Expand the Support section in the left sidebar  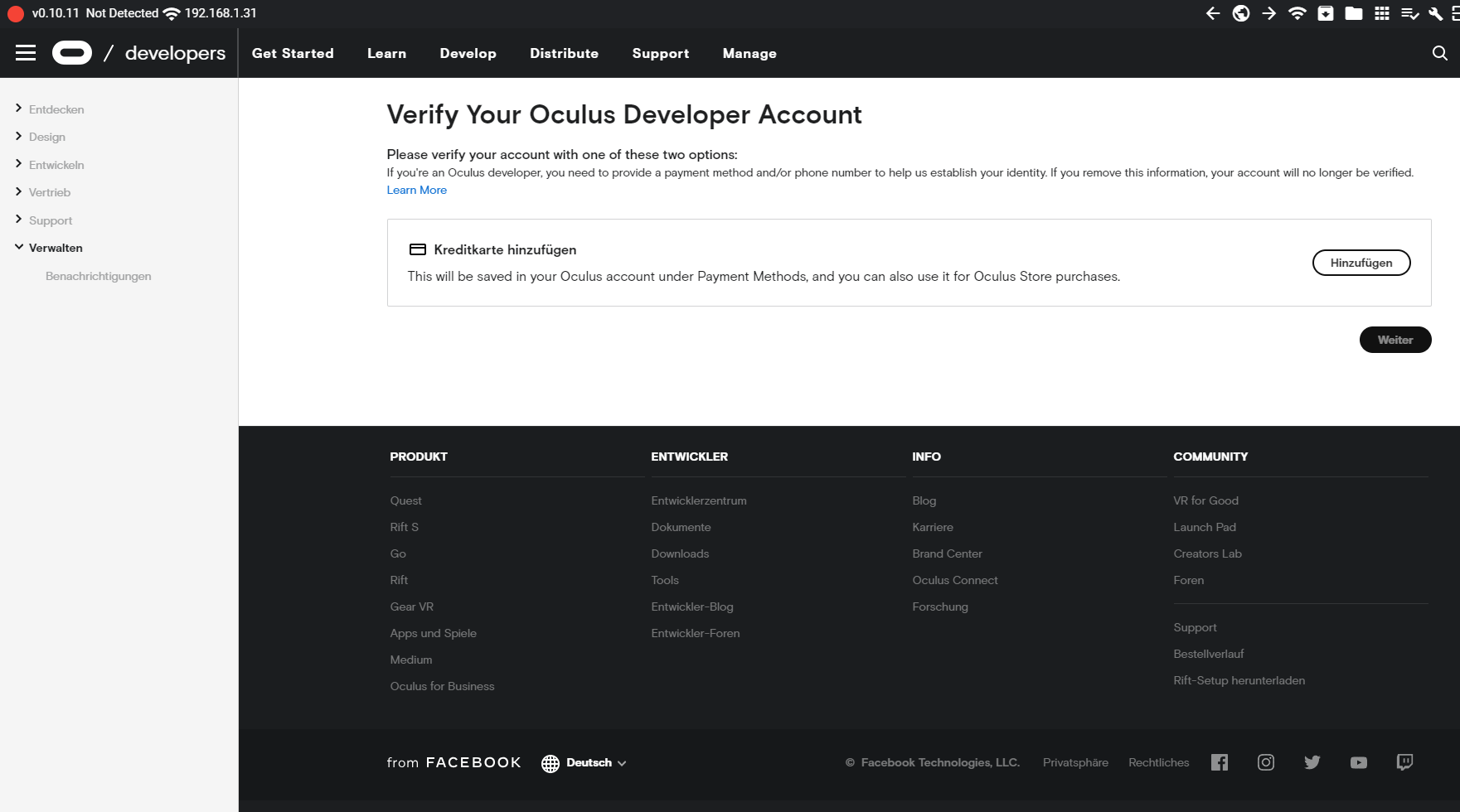[44, 220]
